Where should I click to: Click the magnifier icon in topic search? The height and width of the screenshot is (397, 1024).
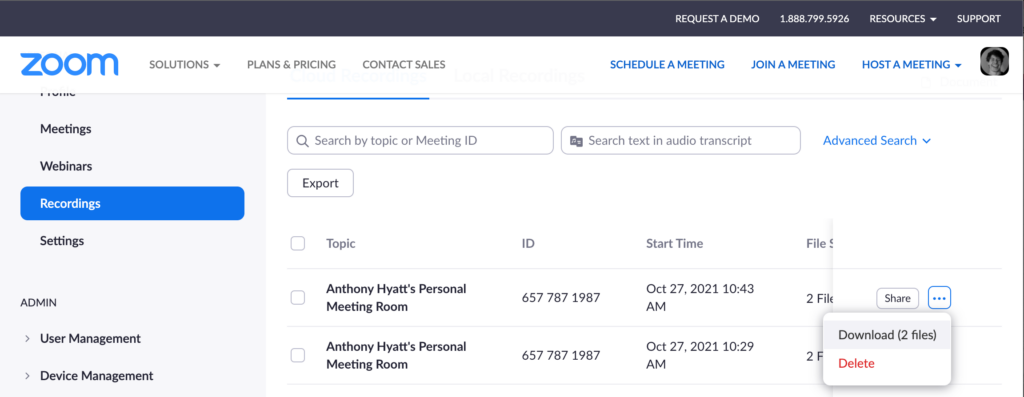tap(302, 140)
